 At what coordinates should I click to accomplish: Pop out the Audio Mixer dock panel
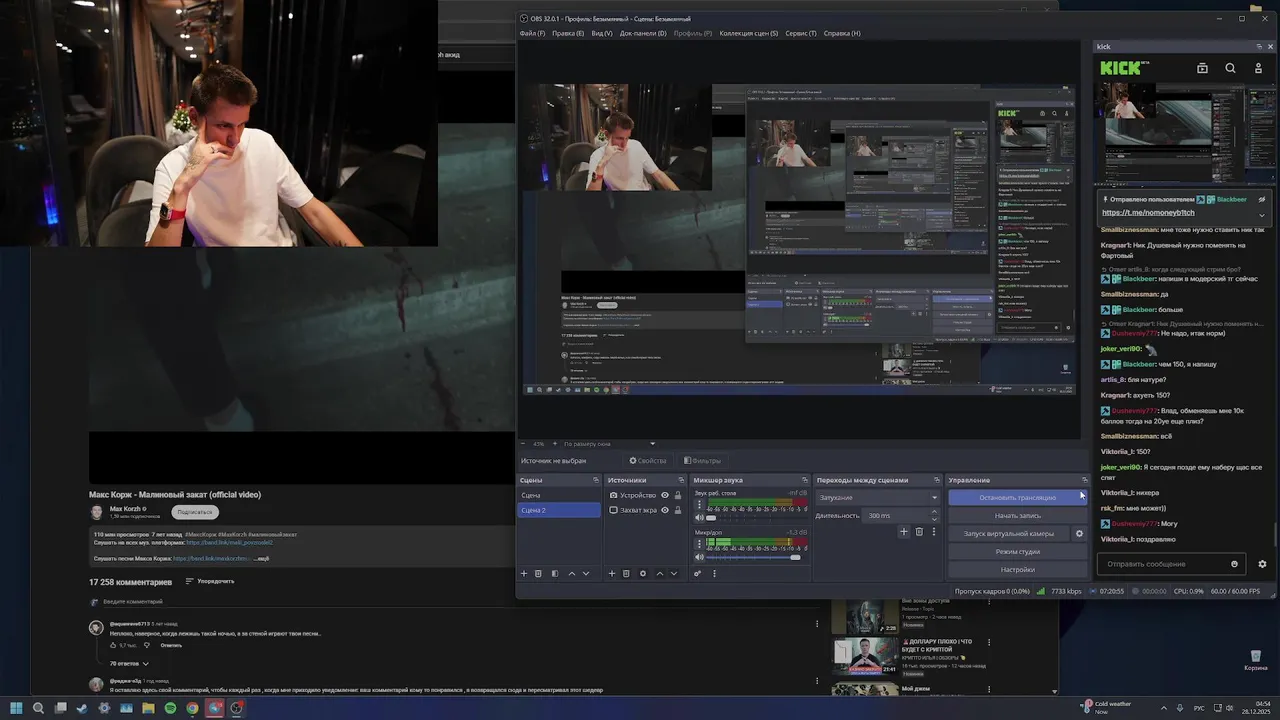804,480
